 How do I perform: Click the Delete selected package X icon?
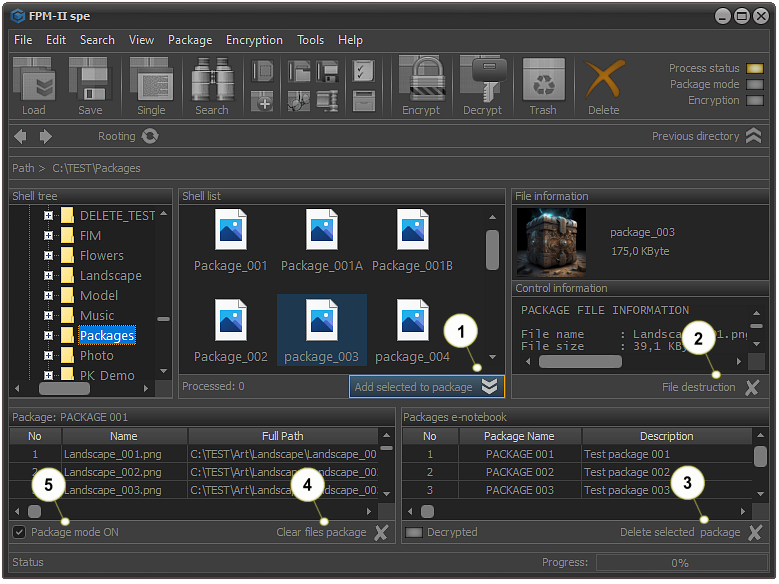coord(755,532)
